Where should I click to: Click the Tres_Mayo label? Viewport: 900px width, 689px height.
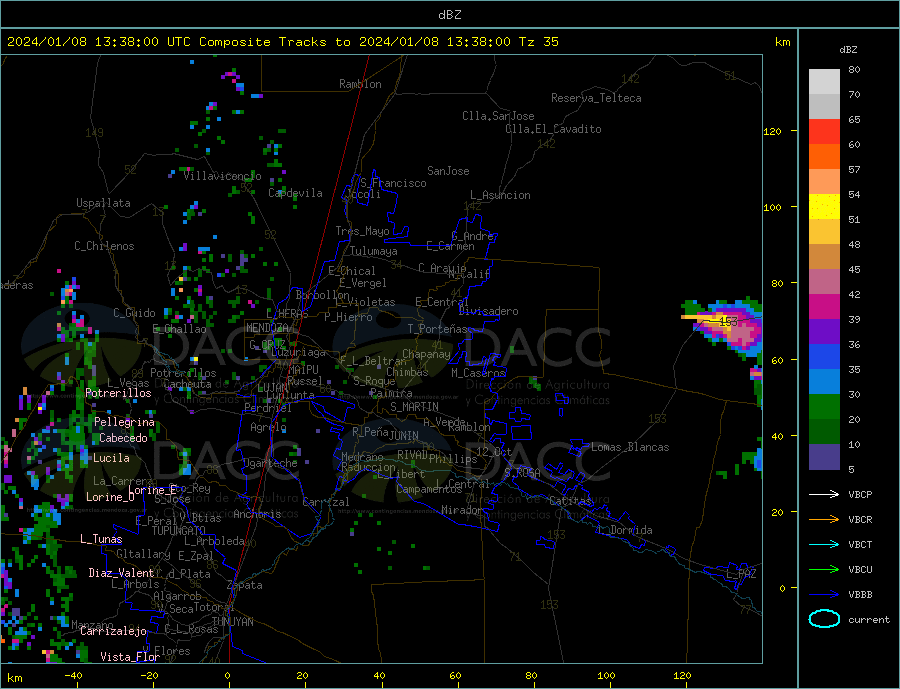pos(363,231)
